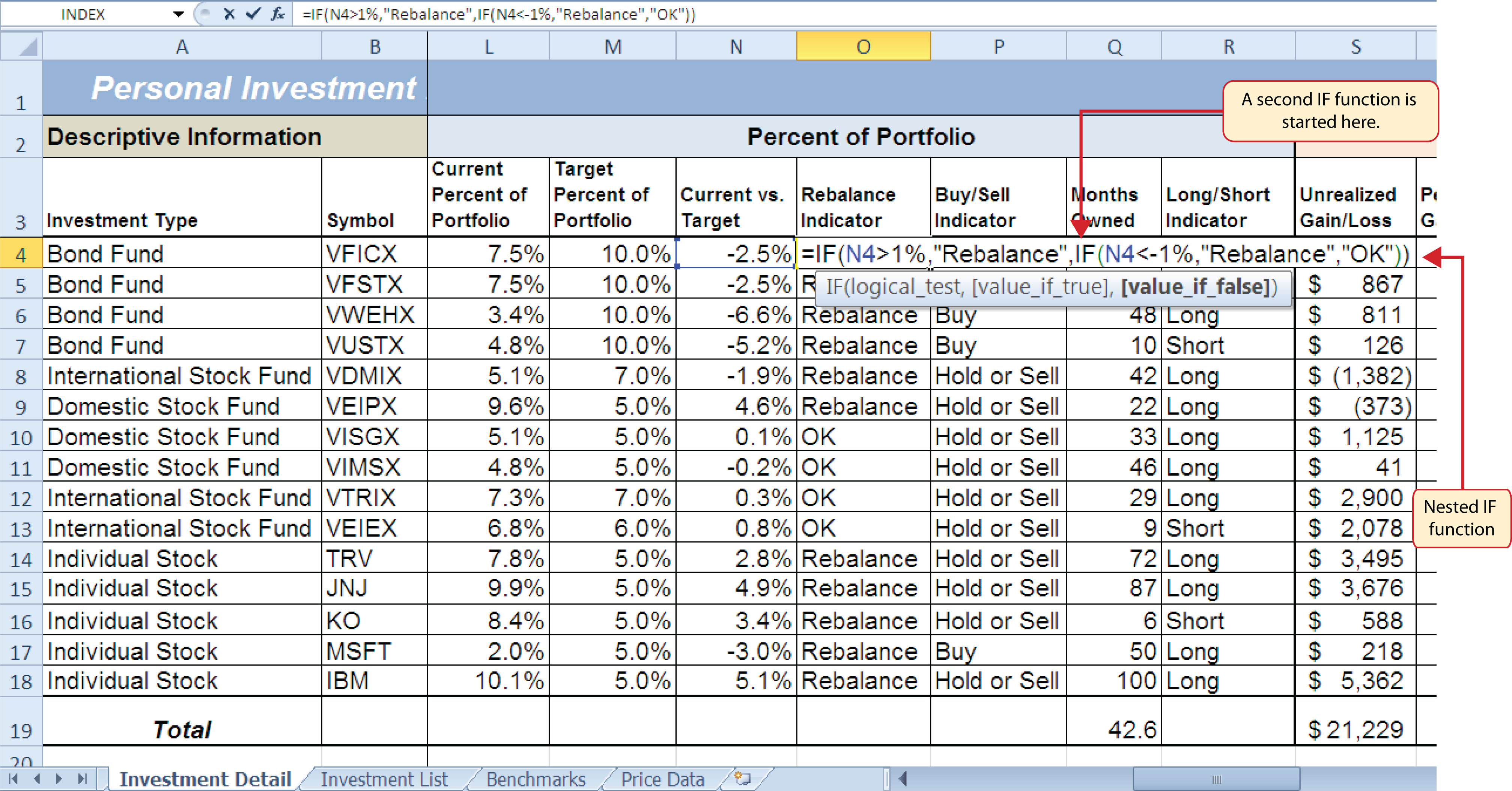The image size is (1512, 791).
Task: Select the Price Data sheet tab
Action: click(662, 779)
